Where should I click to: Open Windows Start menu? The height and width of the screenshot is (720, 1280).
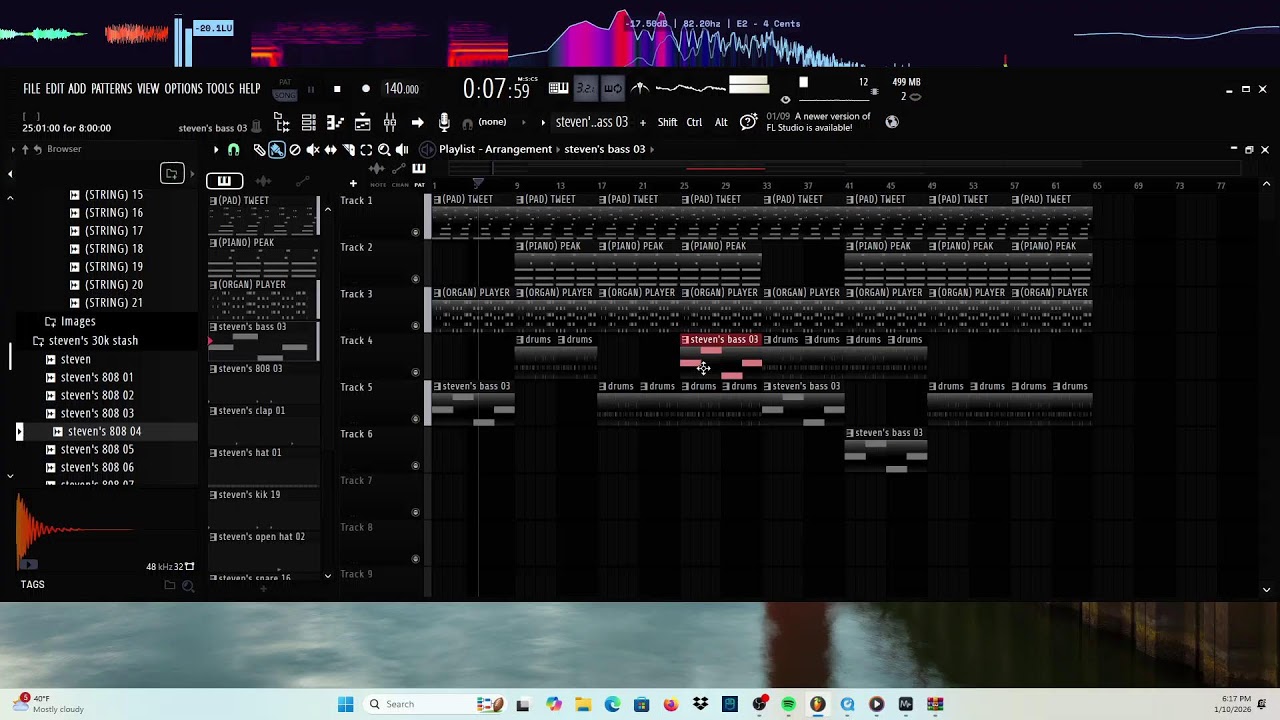click(346, 704)
